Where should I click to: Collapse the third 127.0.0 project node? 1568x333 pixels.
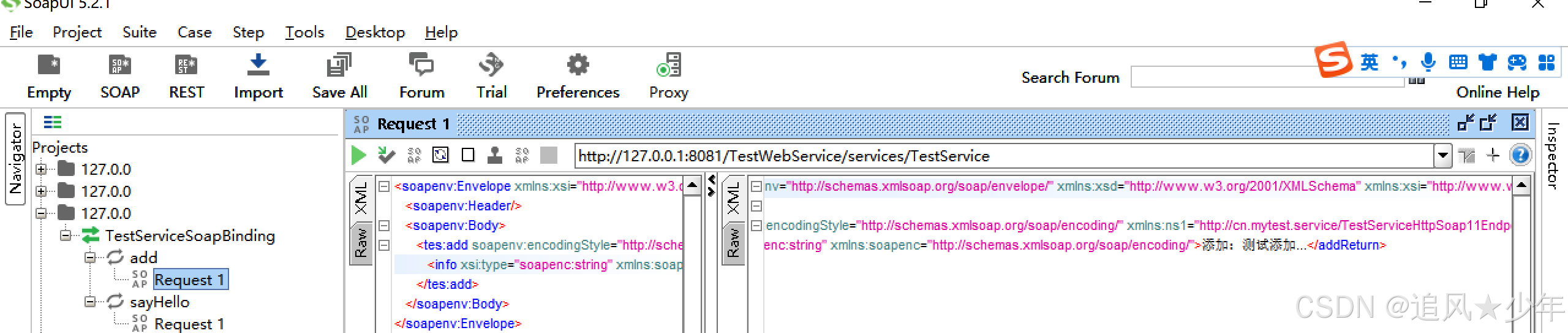[x=41, y=213]
